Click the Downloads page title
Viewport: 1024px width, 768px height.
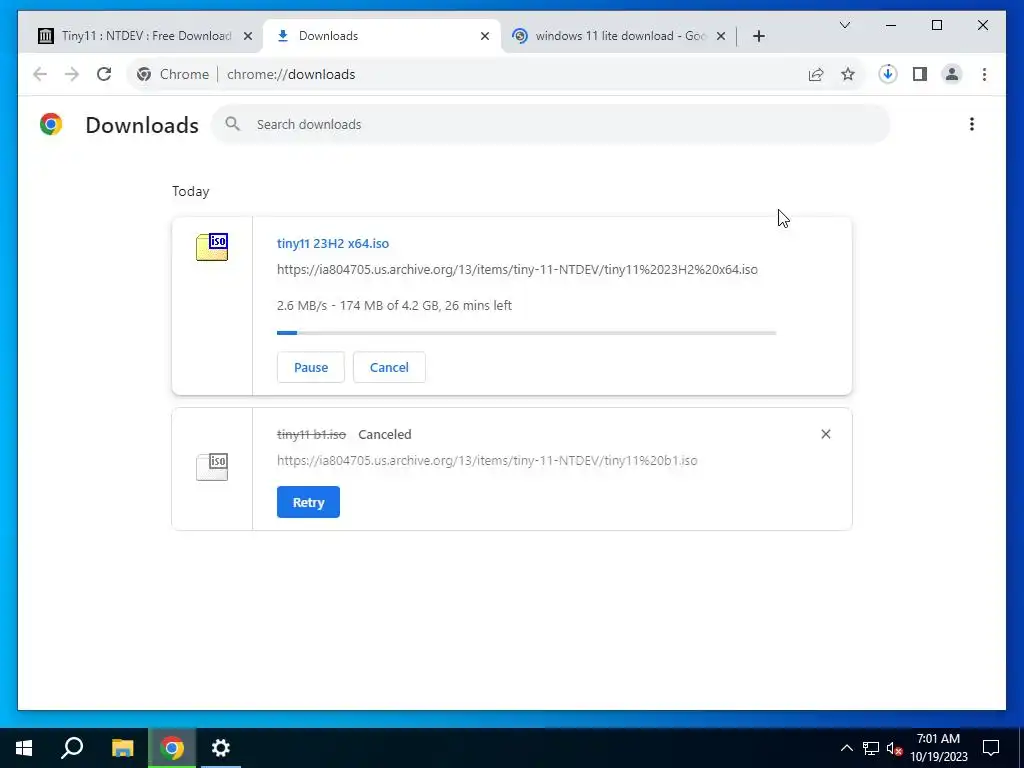point(142,125)
